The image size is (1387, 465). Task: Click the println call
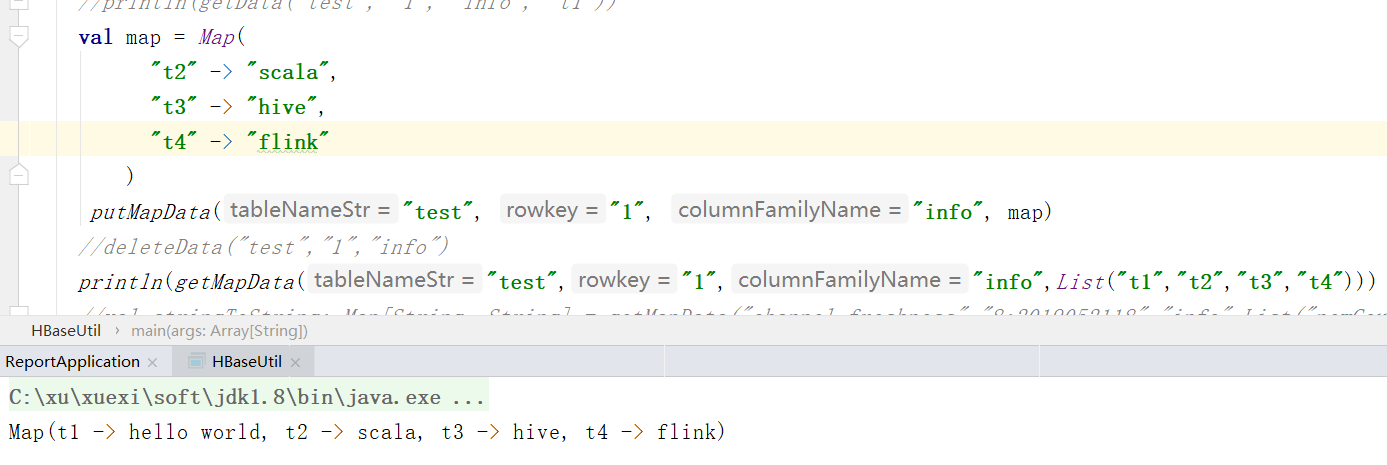coord(121,282)
